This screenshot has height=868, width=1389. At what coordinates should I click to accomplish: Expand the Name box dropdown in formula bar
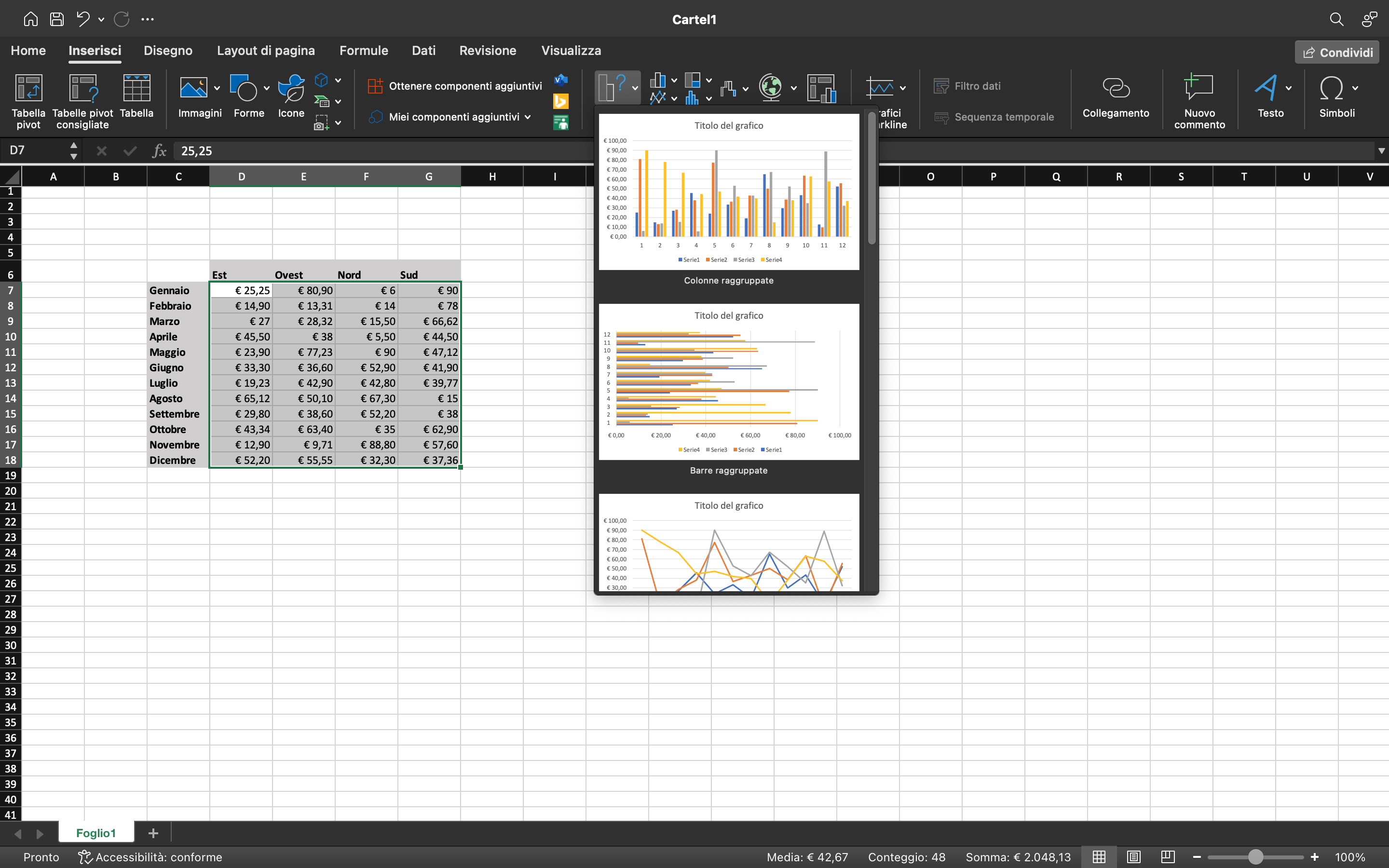[73, 150]
